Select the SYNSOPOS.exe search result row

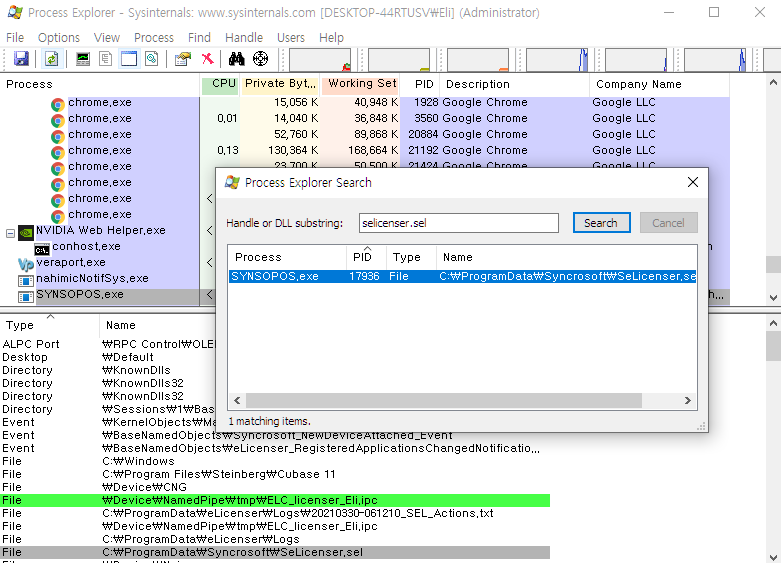tap(463, 276)
